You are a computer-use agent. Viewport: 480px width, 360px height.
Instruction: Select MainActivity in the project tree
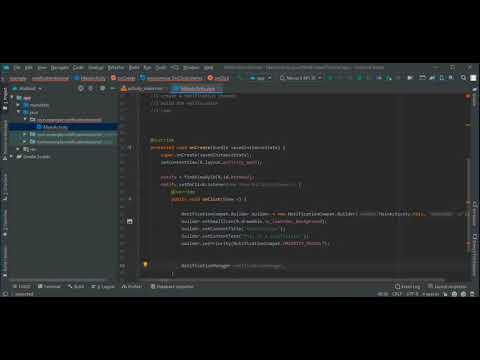(x=55, y=127)
